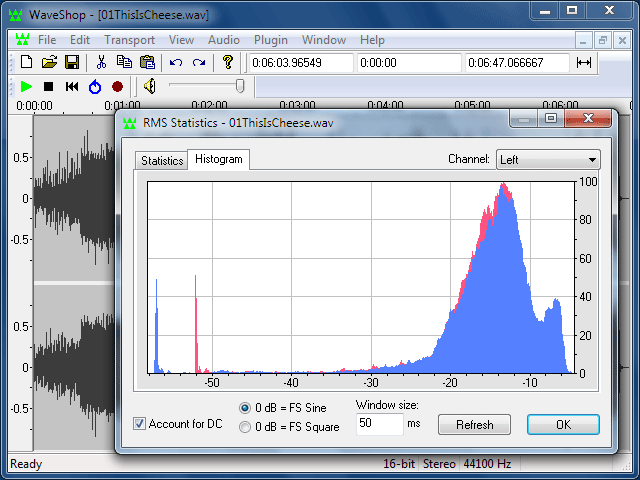Open the View menu
640x480 pixels.
click(x=181, y=40)
